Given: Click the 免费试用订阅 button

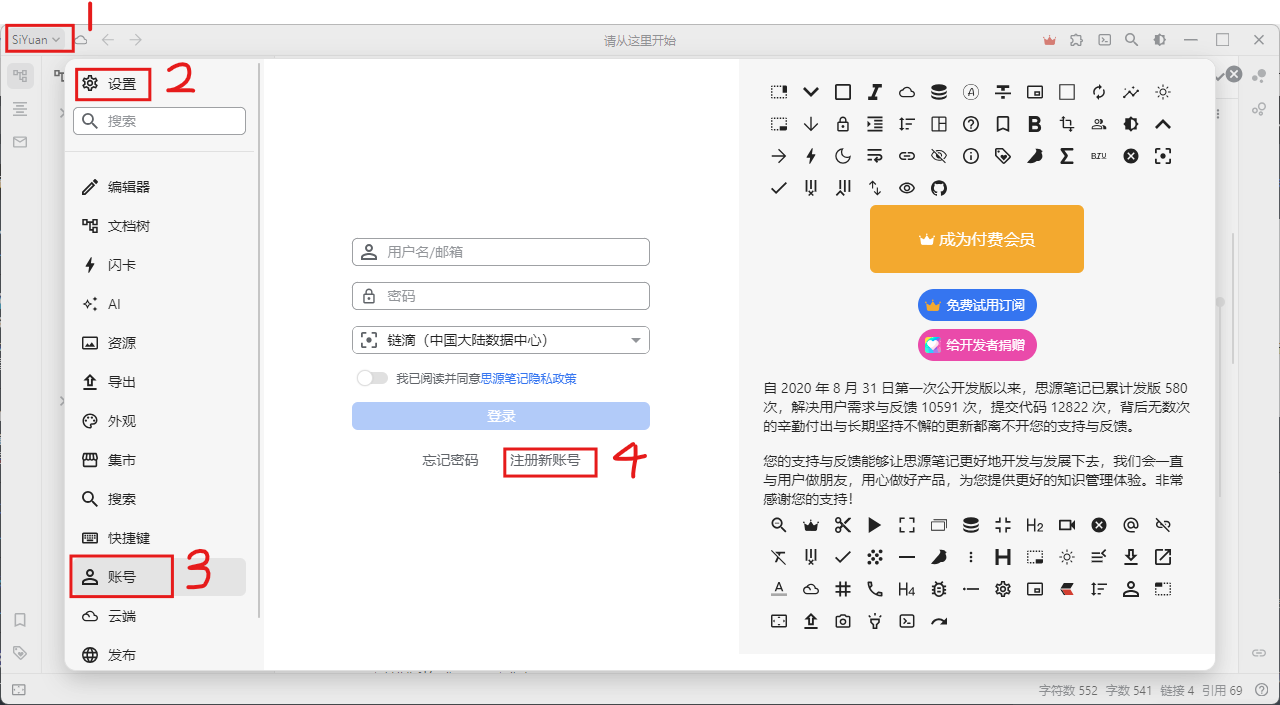Looking at the screenshot, I should 977,305.
